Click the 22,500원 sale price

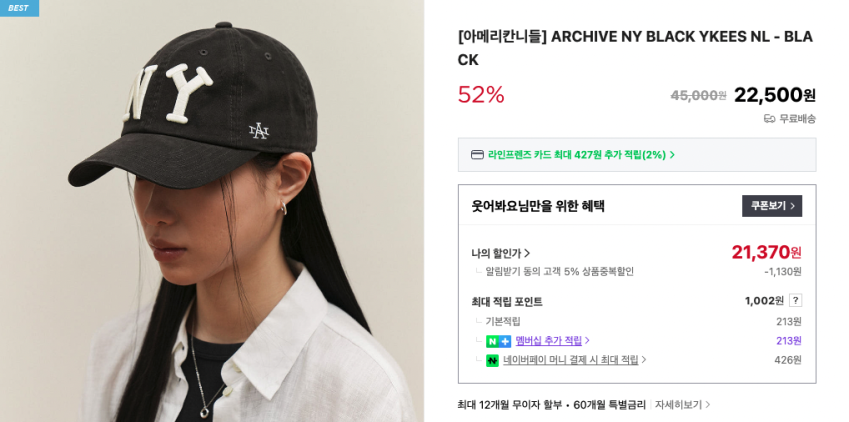774,95
